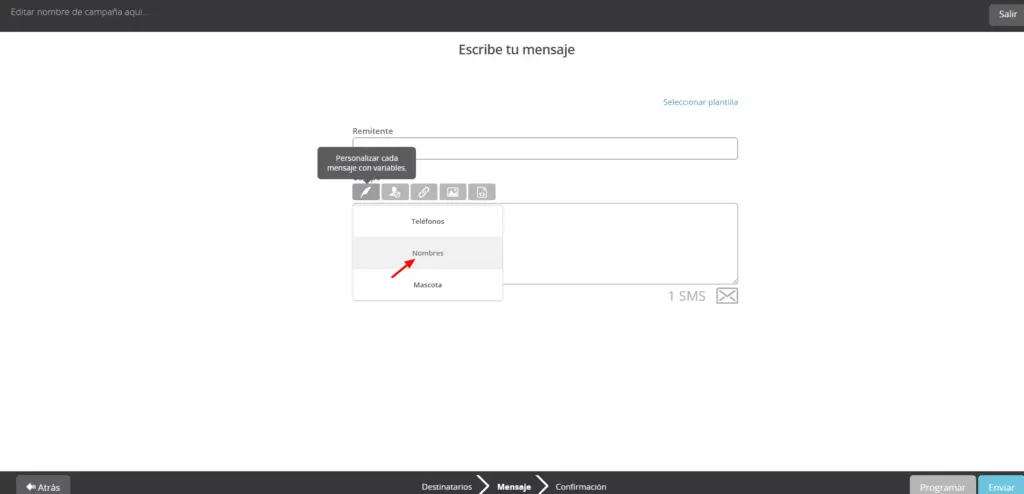Click into the Remitente input field
The width and height of the screenshot is (1024, 494).
click(x=545, y=149)
